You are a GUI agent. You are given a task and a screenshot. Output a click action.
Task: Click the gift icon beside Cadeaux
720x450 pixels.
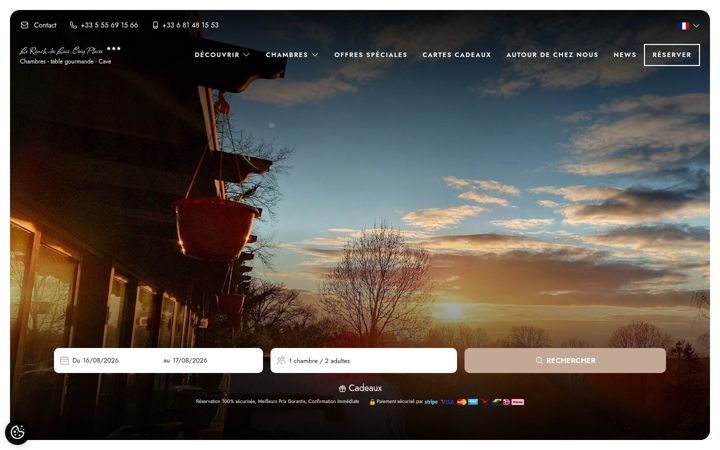(342, 388)
